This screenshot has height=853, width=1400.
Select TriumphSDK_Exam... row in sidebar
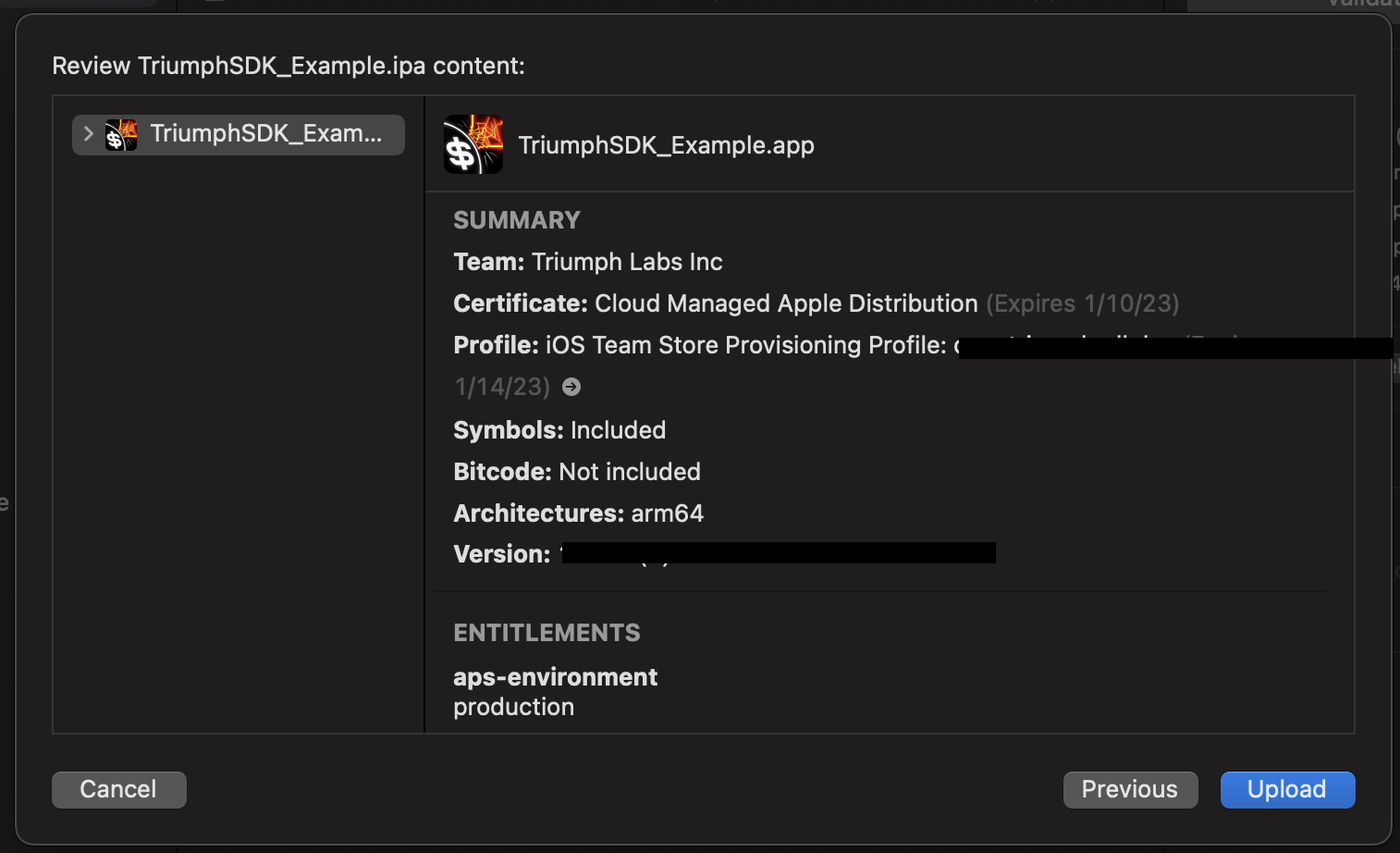pyautogui.click(x=239, y=135)
